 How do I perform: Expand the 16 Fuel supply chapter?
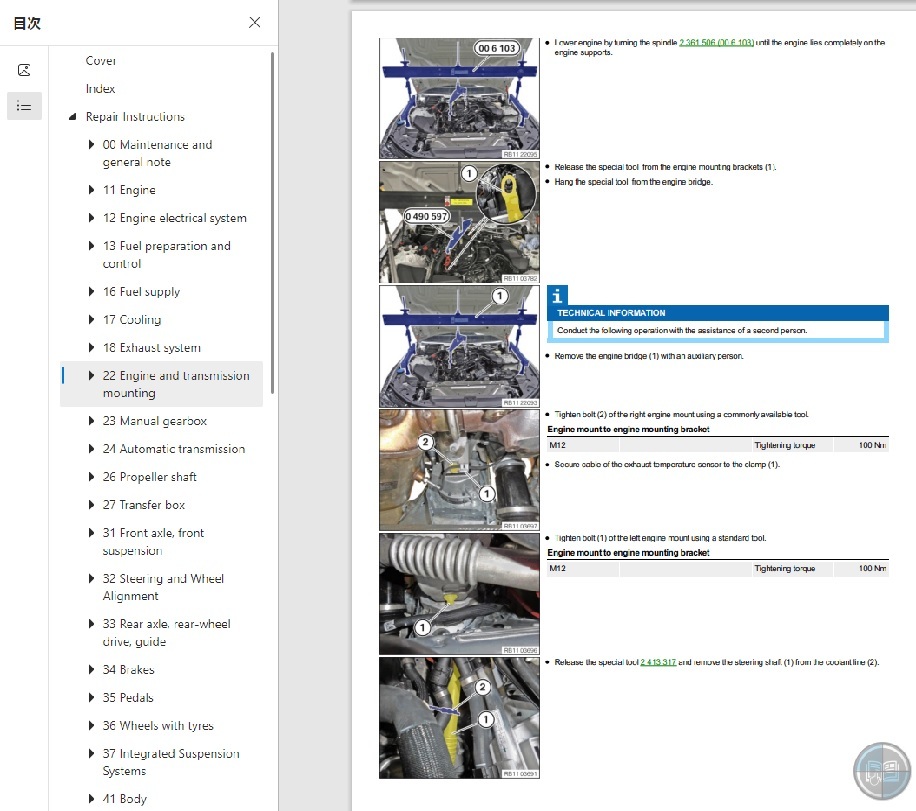coord(92,291)
